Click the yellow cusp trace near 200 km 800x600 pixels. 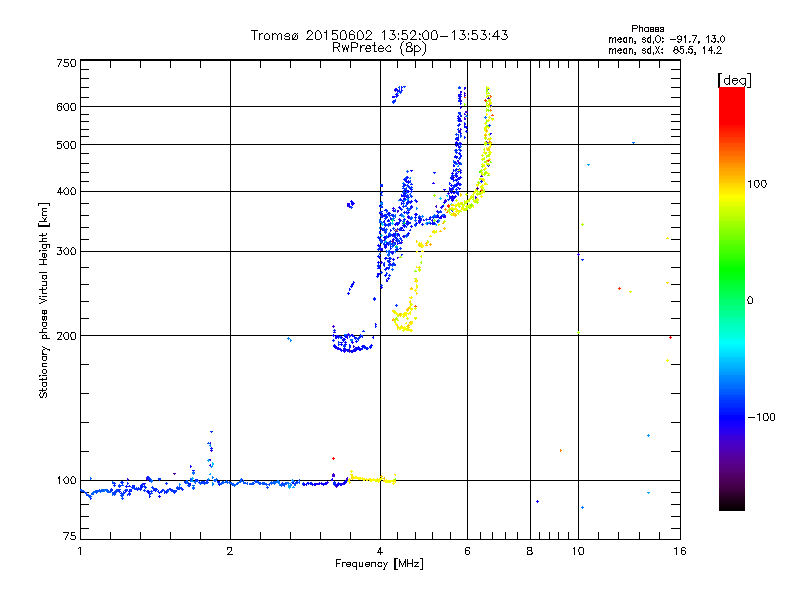(404, 321)
